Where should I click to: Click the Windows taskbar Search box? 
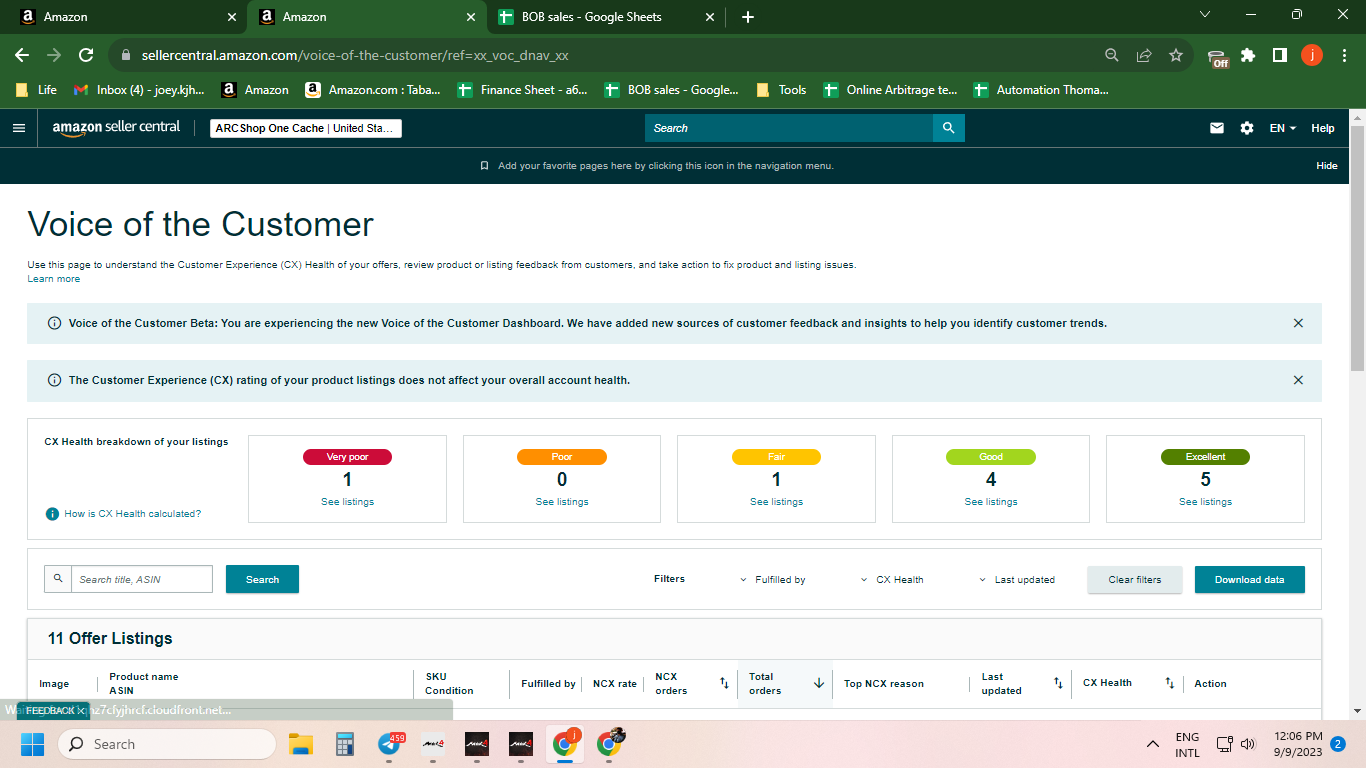coord(167,744)
